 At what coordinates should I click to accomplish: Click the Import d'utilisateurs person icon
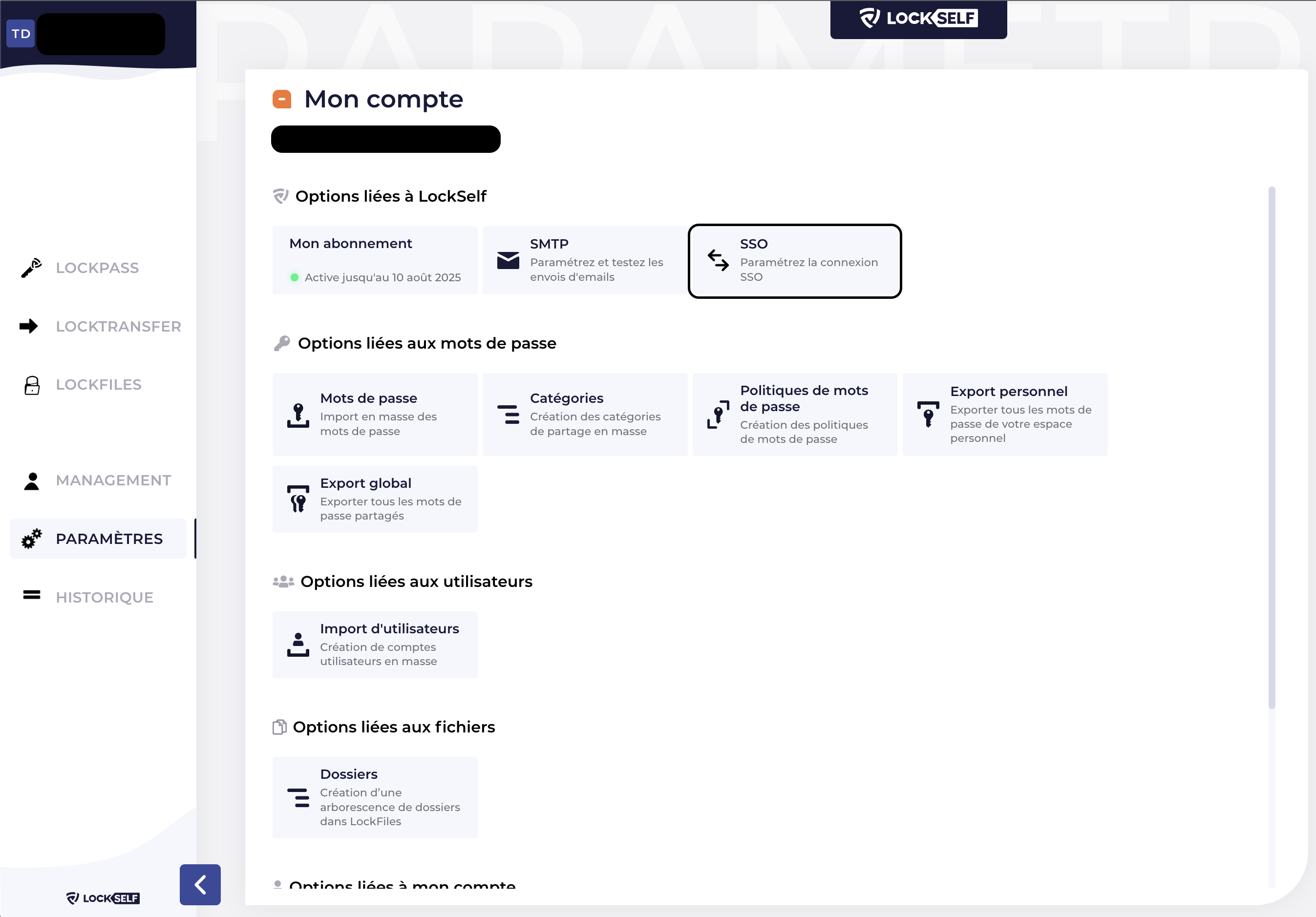click(x=297, y=644)
